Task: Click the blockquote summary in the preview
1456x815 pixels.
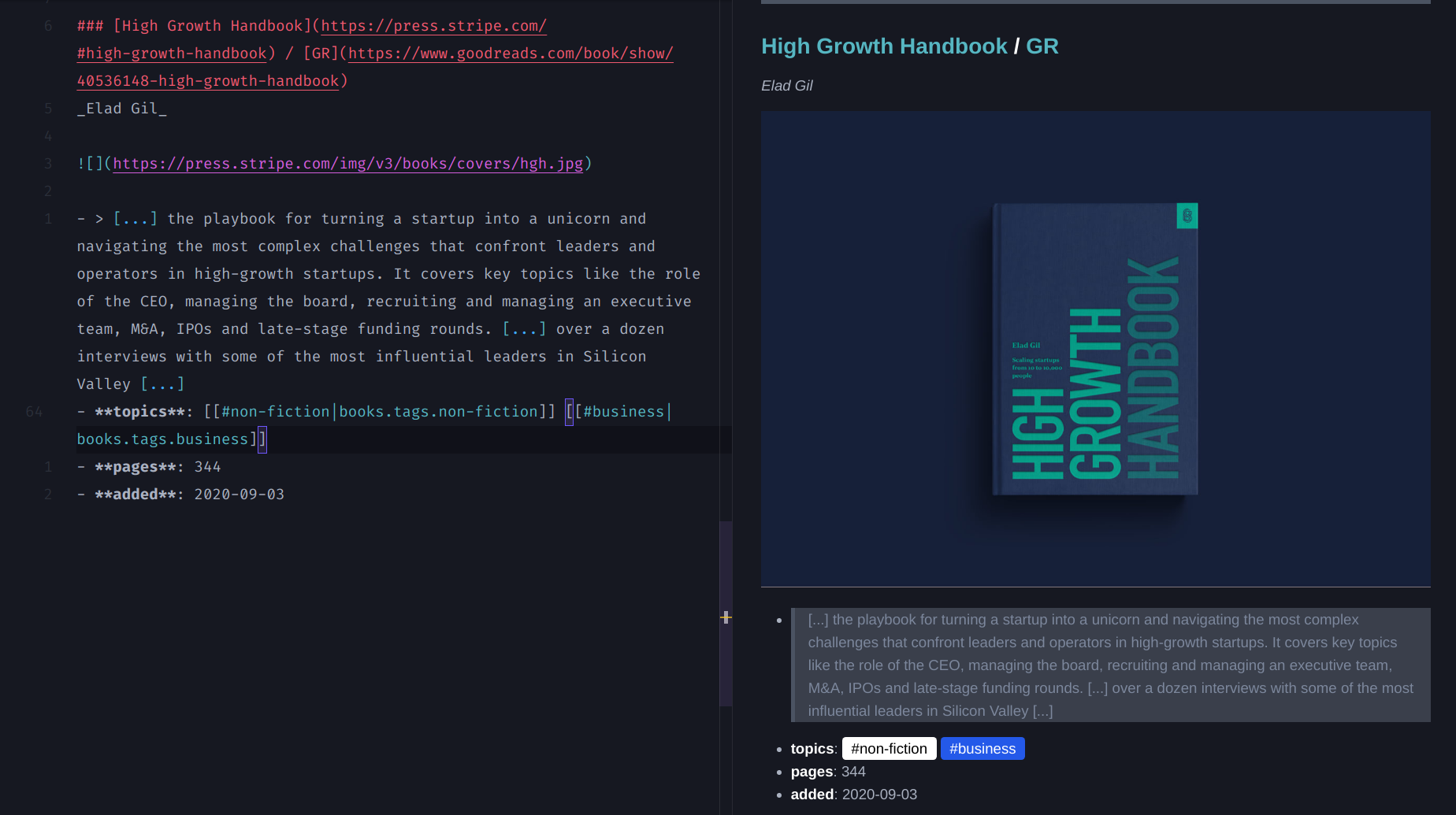Action: (1111, 665)
